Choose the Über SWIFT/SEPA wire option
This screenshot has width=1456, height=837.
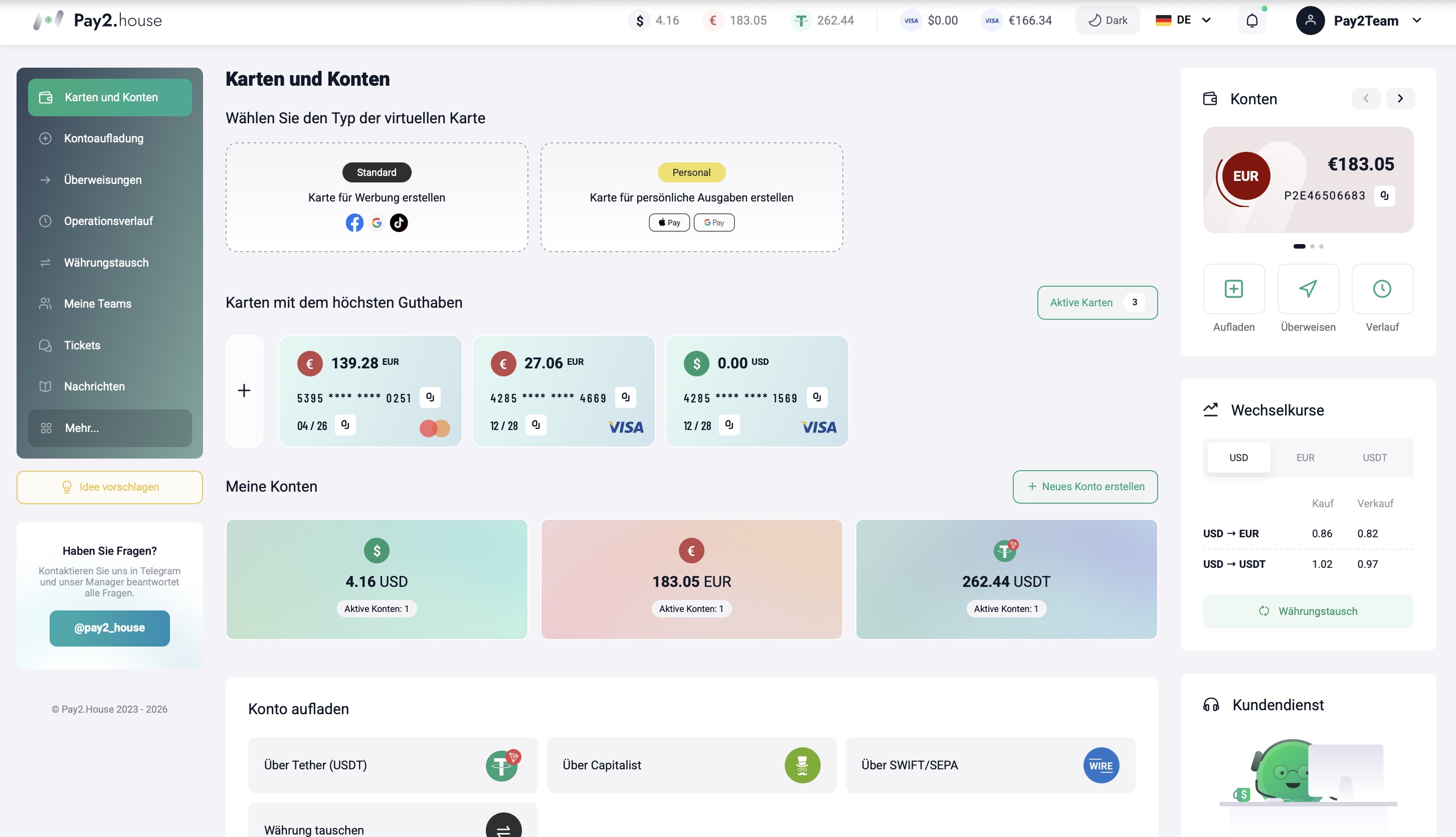990,765
